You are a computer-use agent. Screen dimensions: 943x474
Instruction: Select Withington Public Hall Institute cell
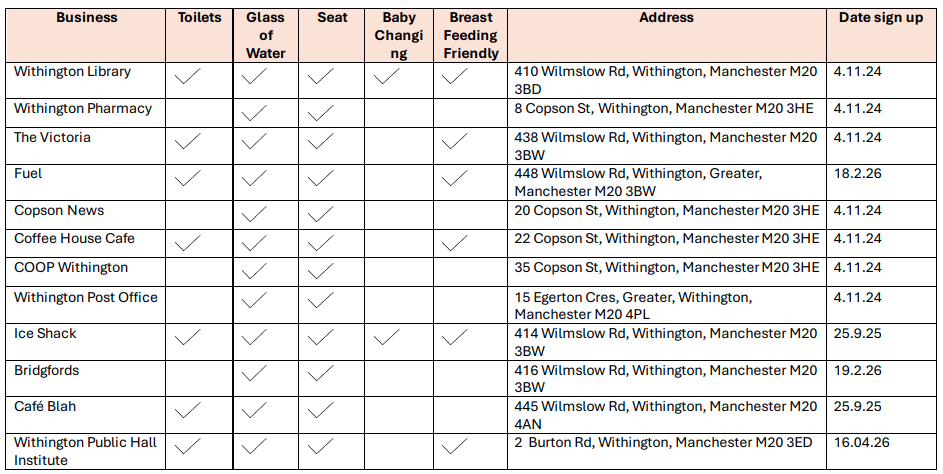[85, 451]
